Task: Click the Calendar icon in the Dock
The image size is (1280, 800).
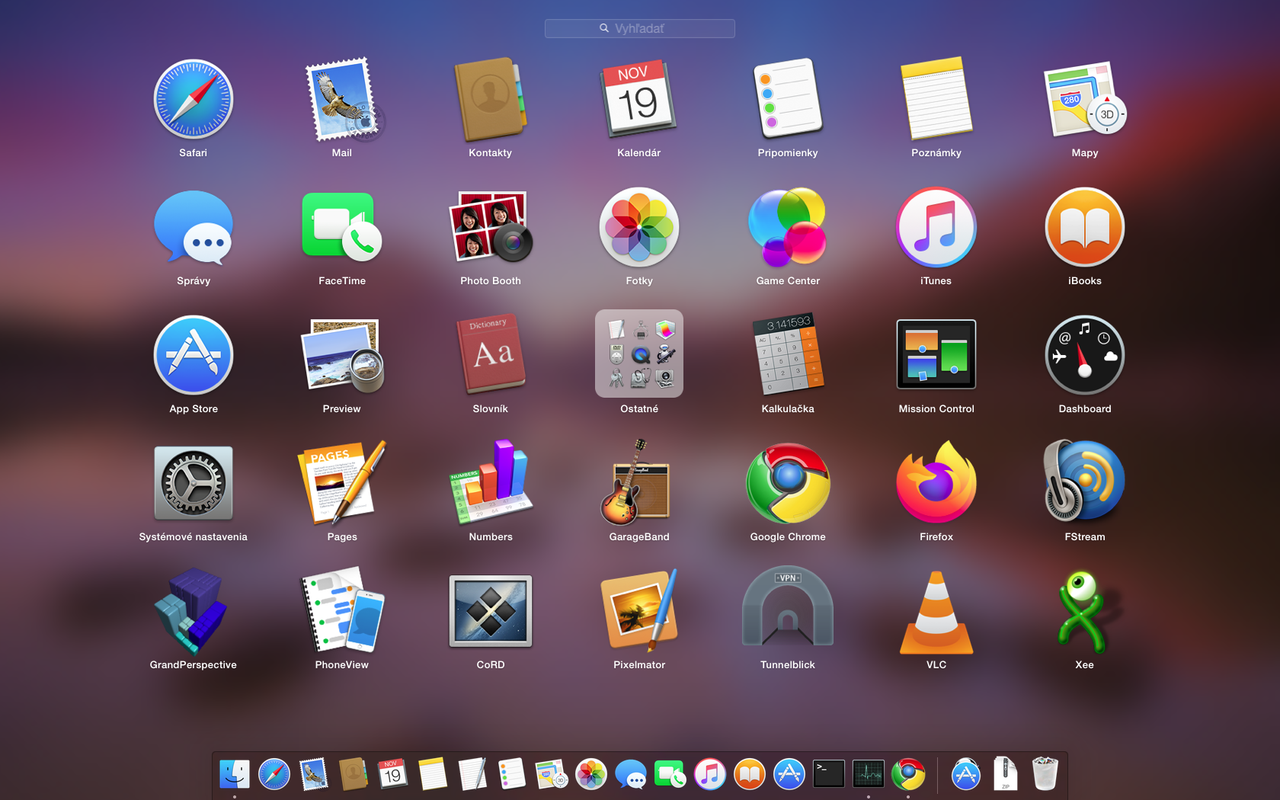Action: 393,773
